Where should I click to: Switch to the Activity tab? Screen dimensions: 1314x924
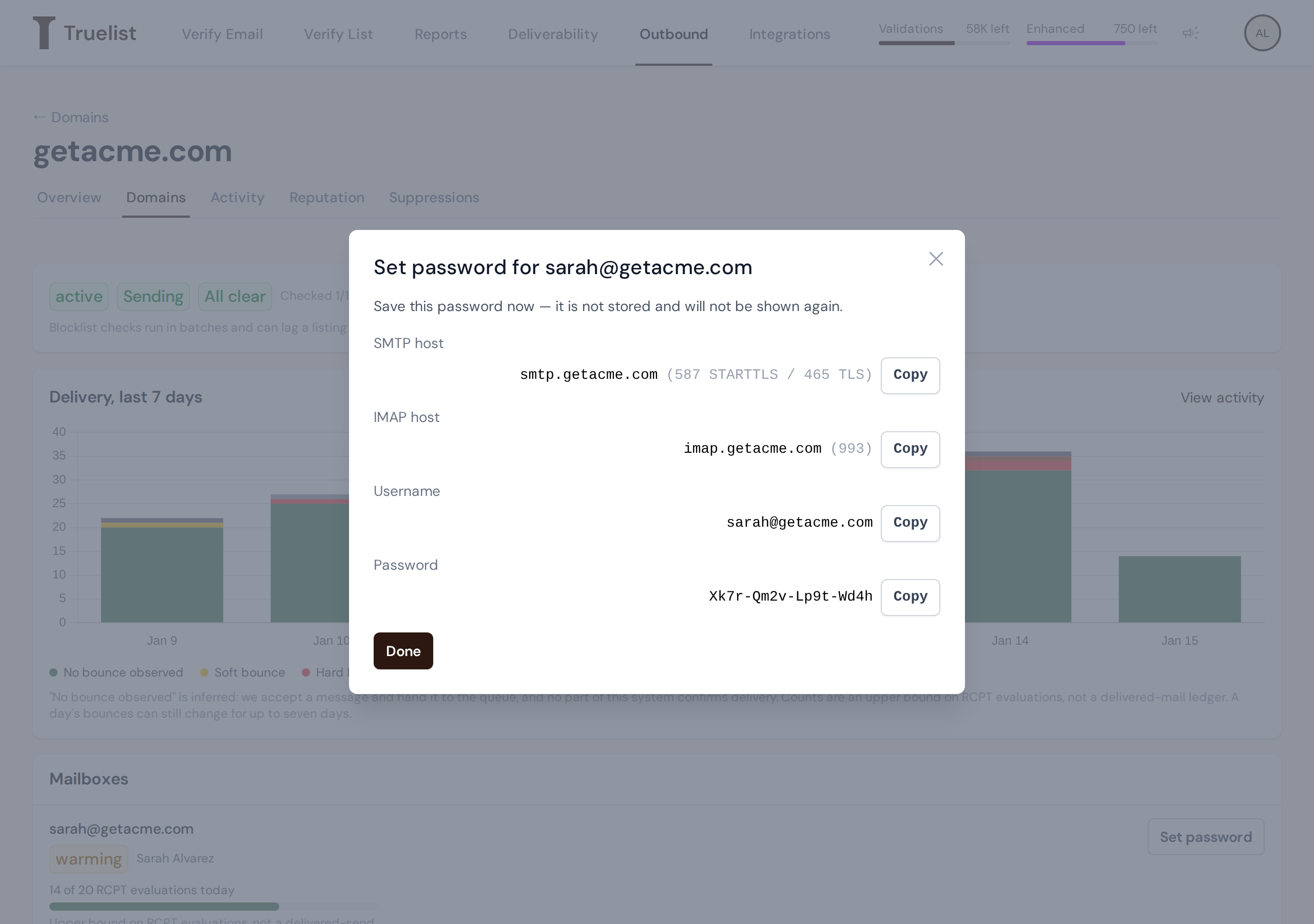[x=238, y=198]
